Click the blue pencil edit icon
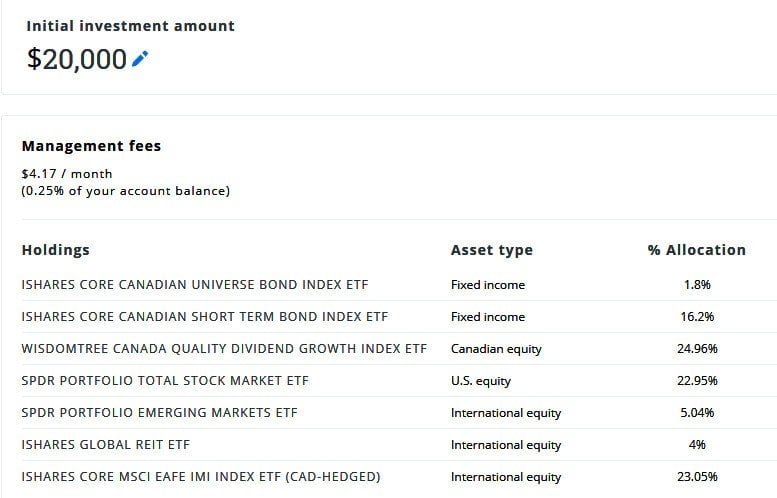This screenshot has height=498, width=777. [140, 59]
